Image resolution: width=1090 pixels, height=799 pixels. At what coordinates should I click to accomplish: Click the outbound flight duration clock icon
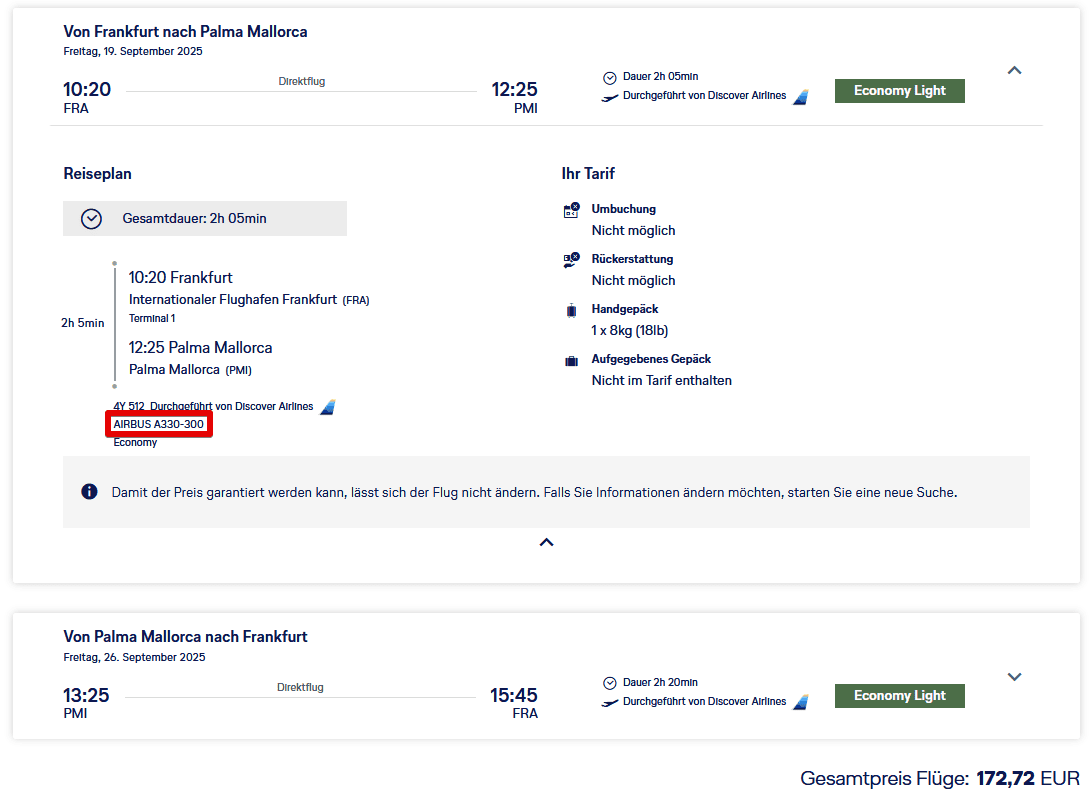[610, 77]
